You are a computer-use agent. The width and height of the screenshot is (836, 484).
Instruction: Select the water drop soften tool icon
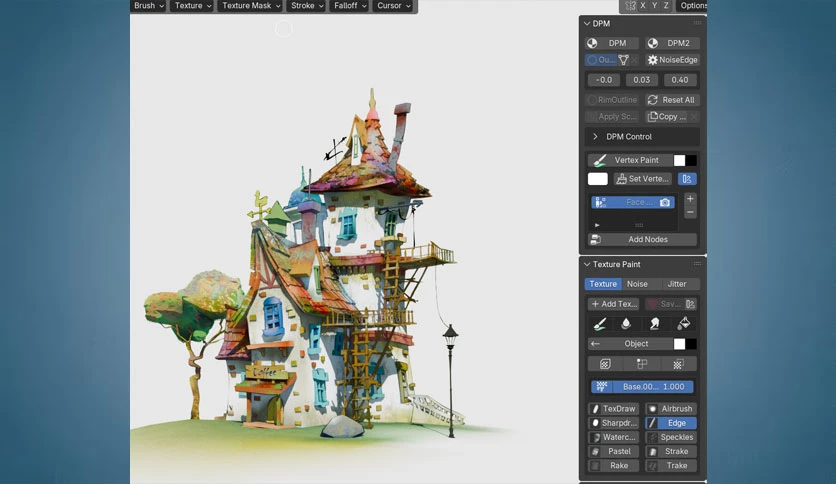pyautogui.click(x=626, y=324)
